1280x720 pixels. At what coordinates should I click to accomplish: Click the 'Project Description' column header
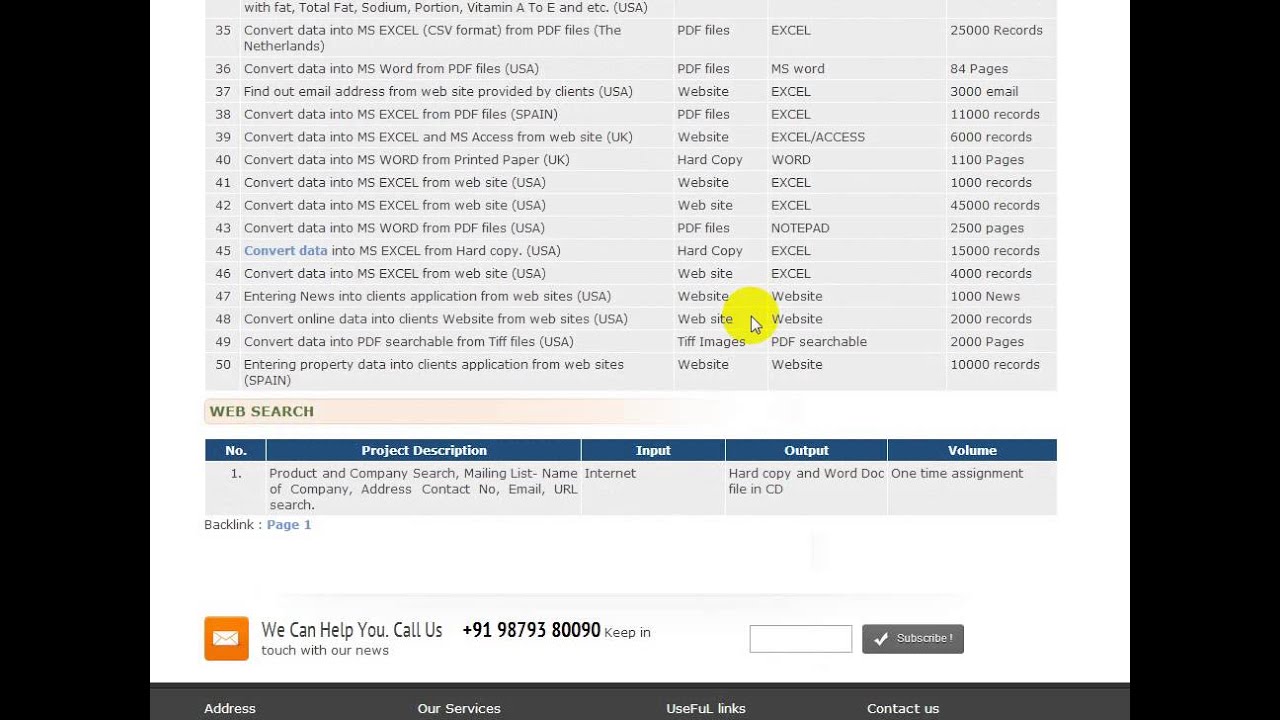tap(424, 450)
